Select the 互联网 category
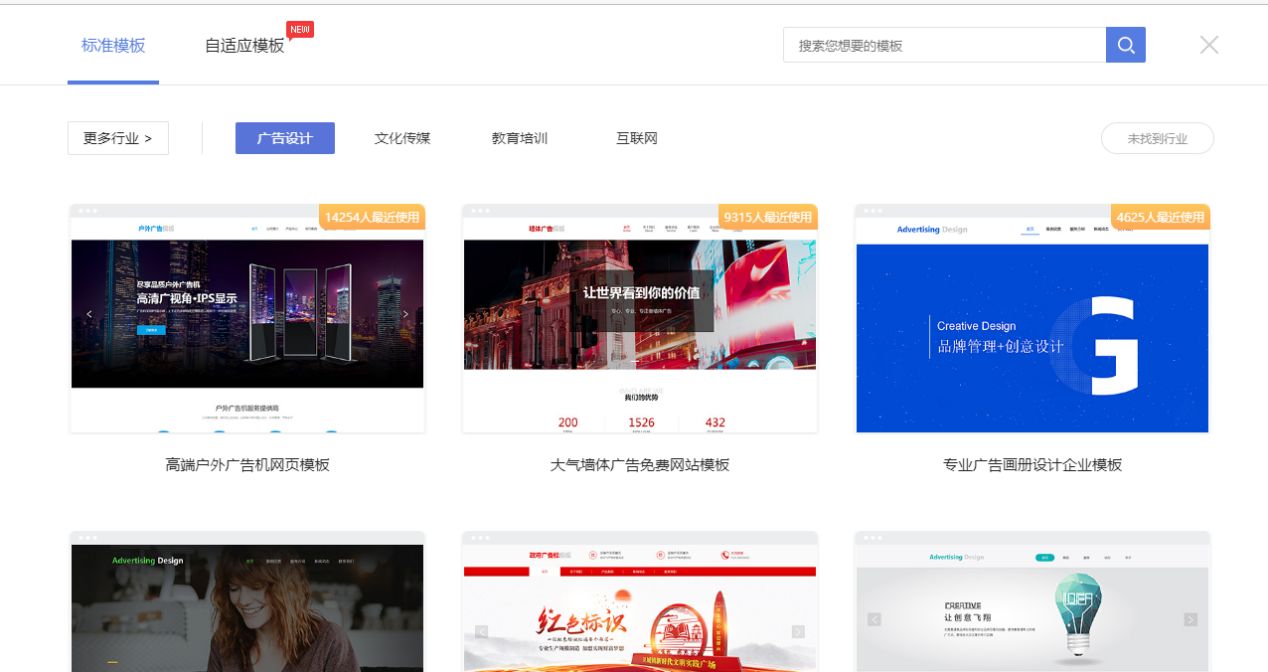 (638, 138)
